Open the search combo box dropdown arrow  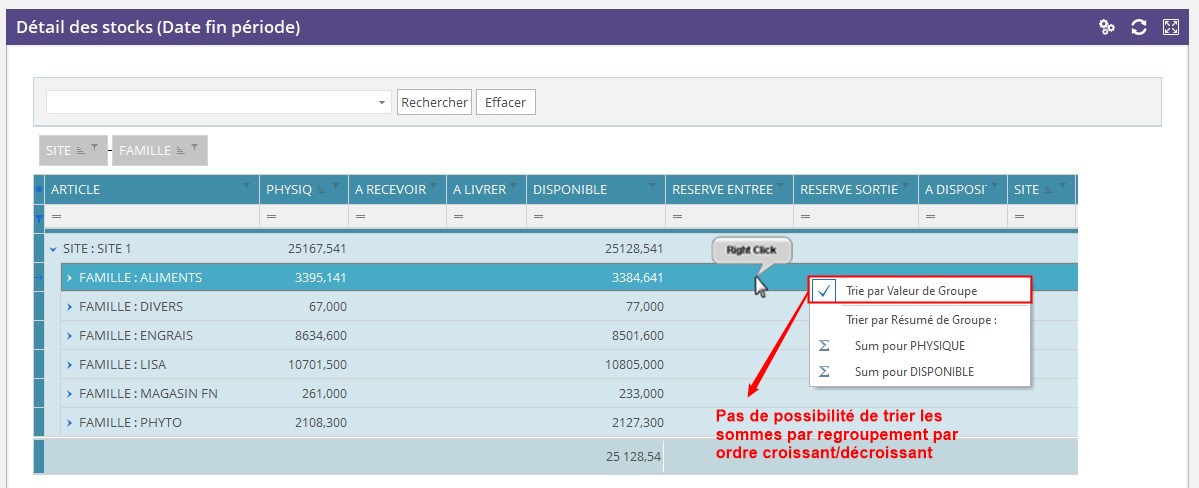382,102
